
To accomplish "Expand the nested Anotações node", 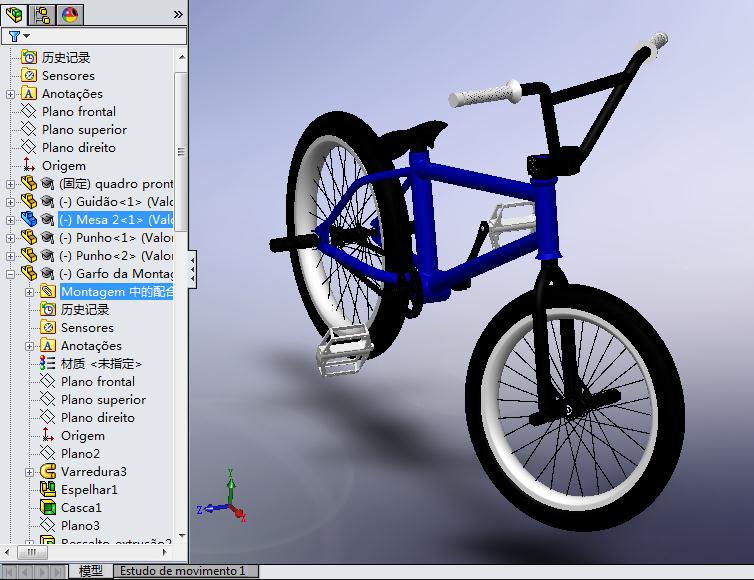I will [x=29, y=346].
